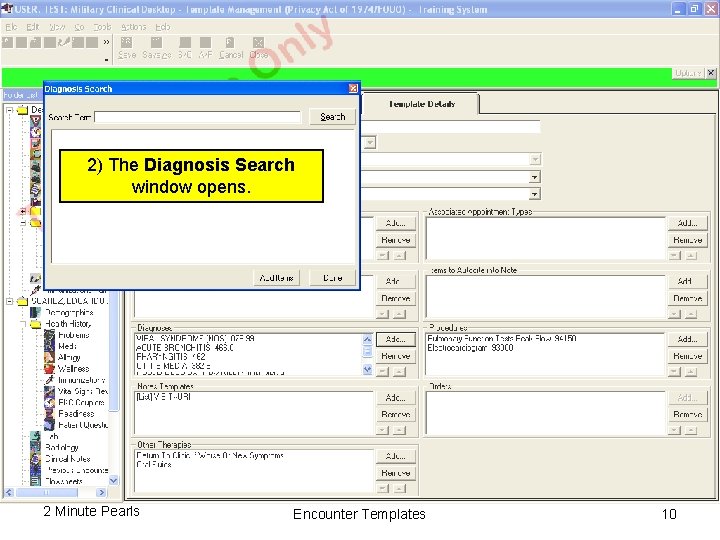Open the Readiness module icon

[x=49, y=414]
